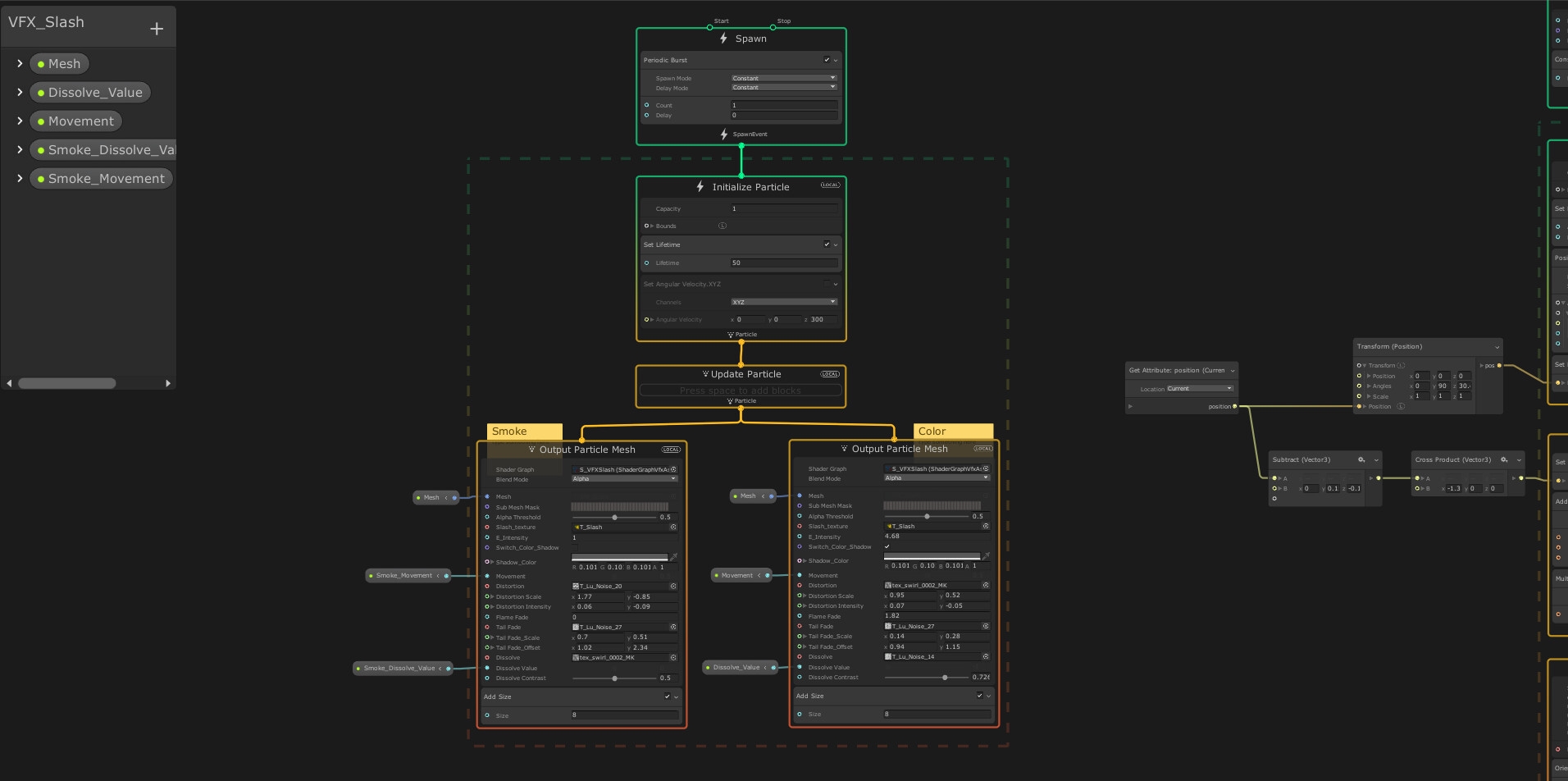Open picker for Color node Tail Fade texture
Viewport: 1568px width, 781px height.
[x=986, y=626]
